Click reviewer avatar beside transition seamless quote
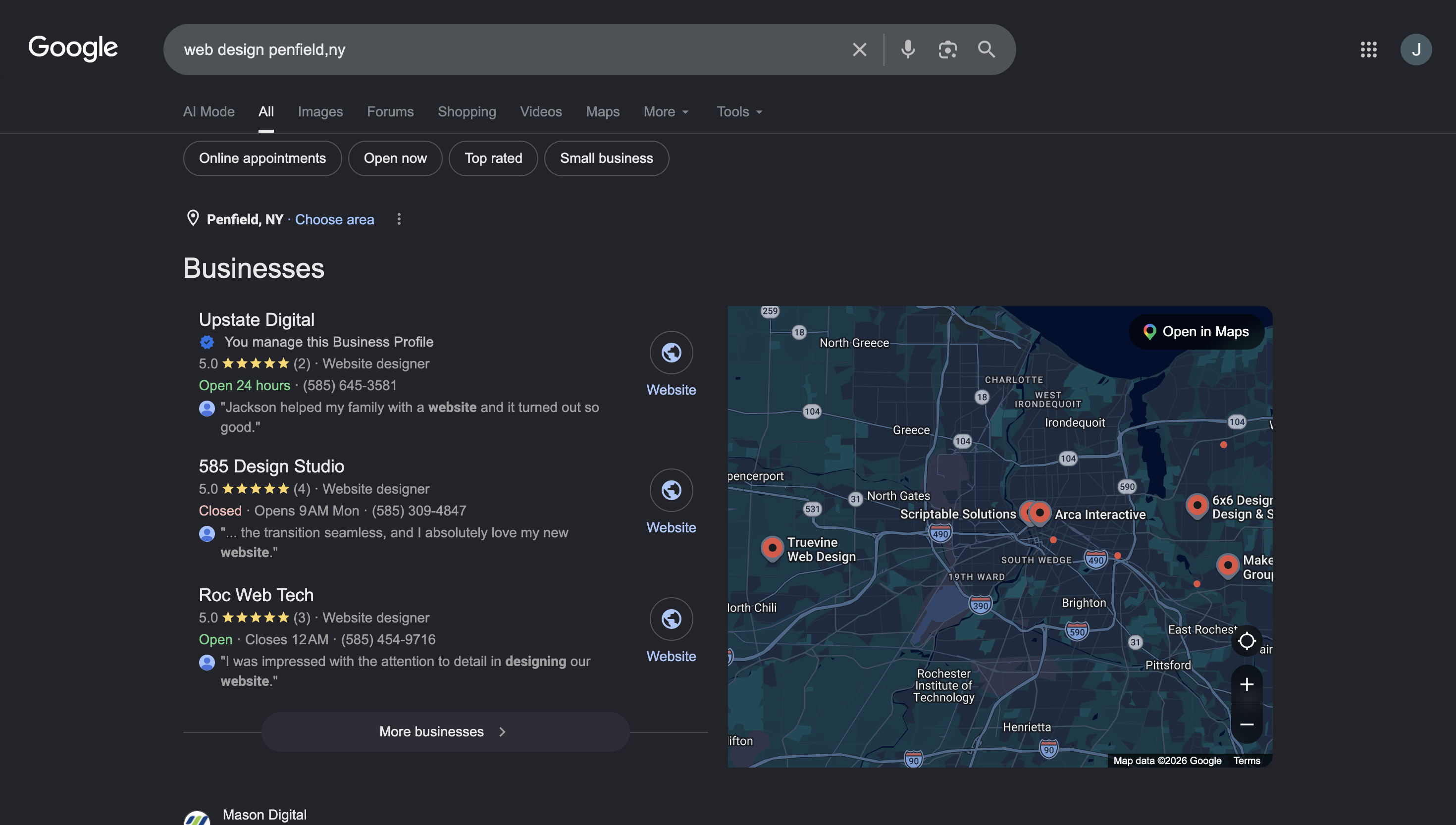The width and height of the screenshot is (1456, 825). coord(207,533)
